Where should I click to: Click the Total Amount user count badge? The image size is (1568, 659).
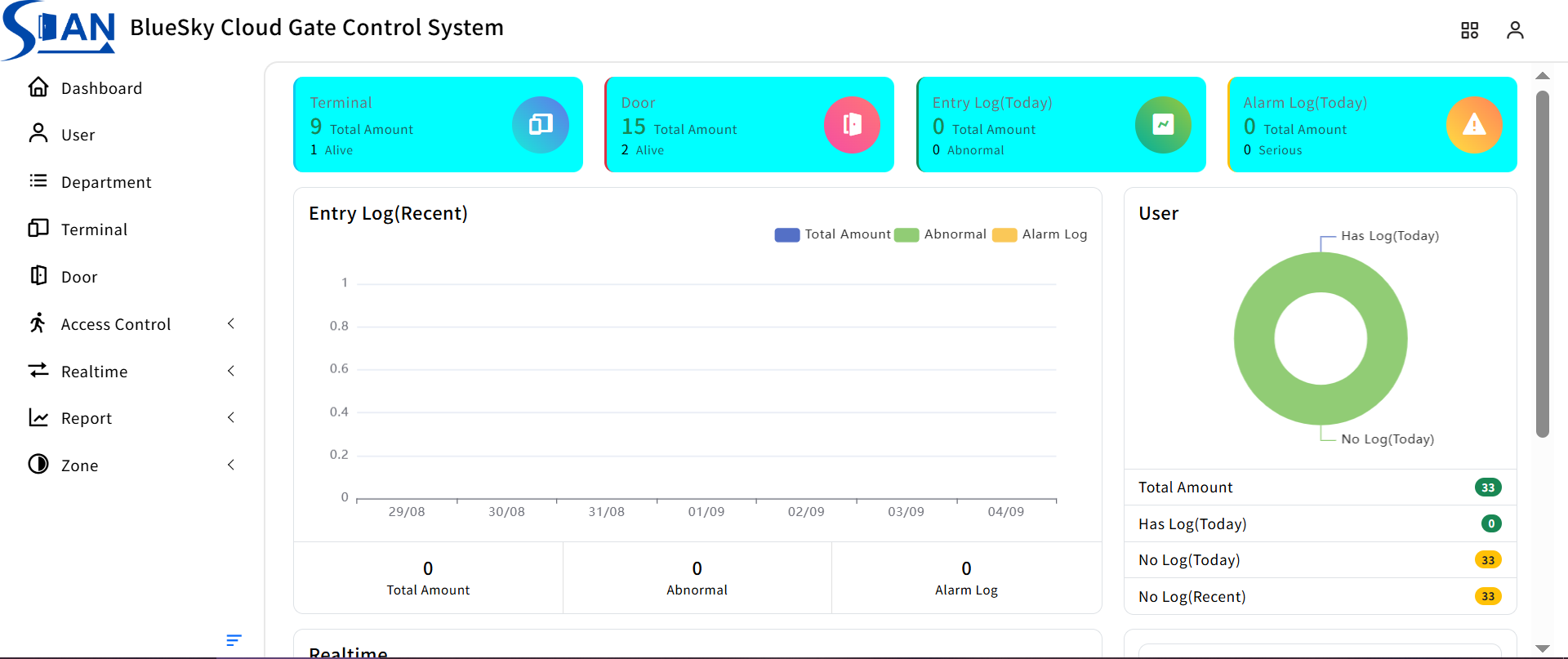tap(1487, 488)
